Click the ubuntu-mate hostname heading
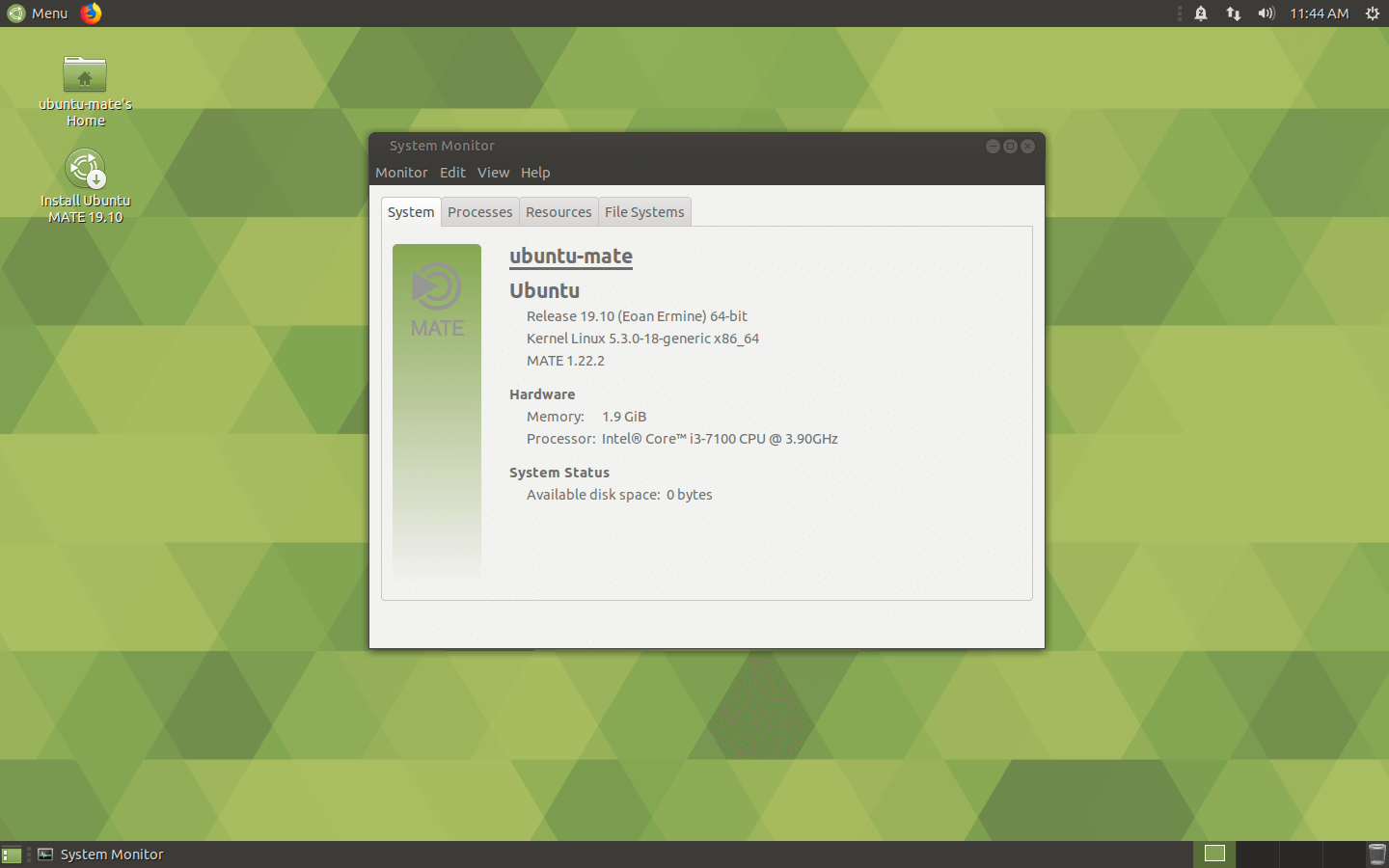Screen dimensions: 1389x868 pos(571,257)
